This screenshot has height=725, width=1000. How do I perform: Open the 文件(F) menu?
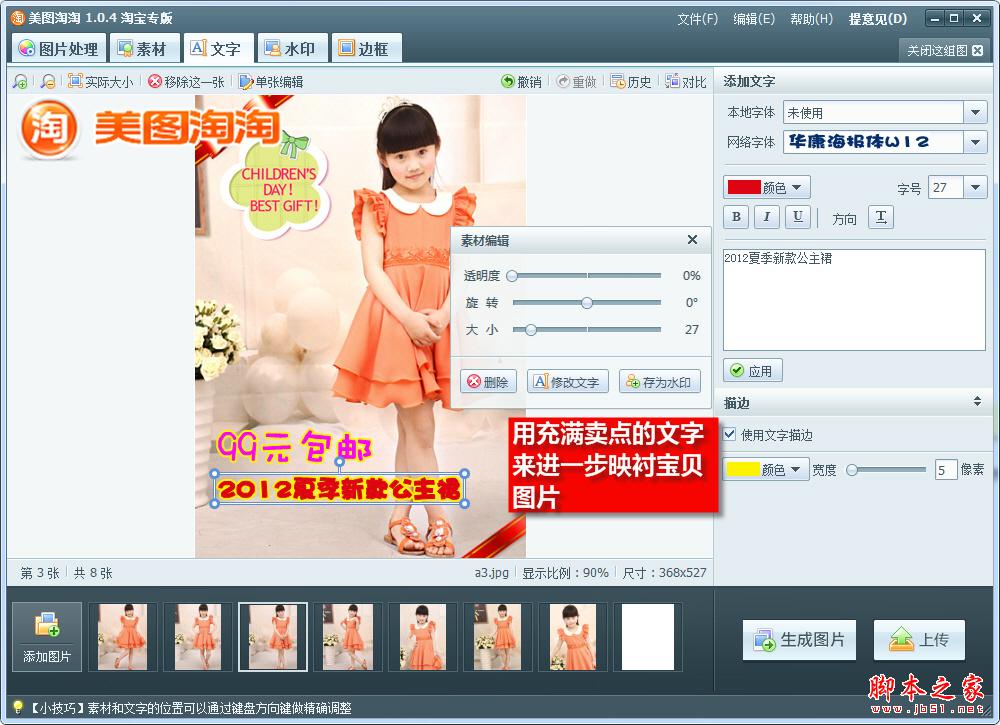click(697, 19)
